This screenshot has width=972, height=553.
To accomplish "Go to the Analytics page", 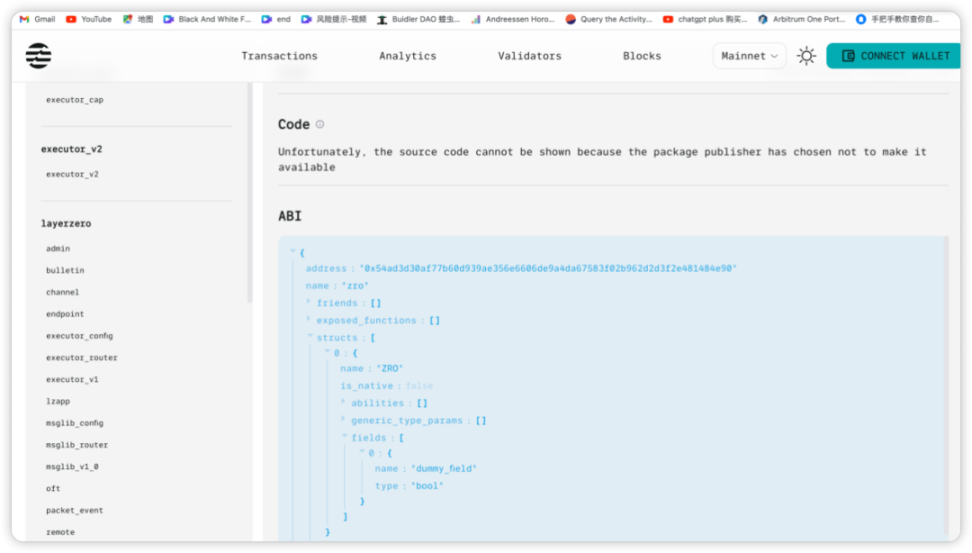I will point(407,56).
